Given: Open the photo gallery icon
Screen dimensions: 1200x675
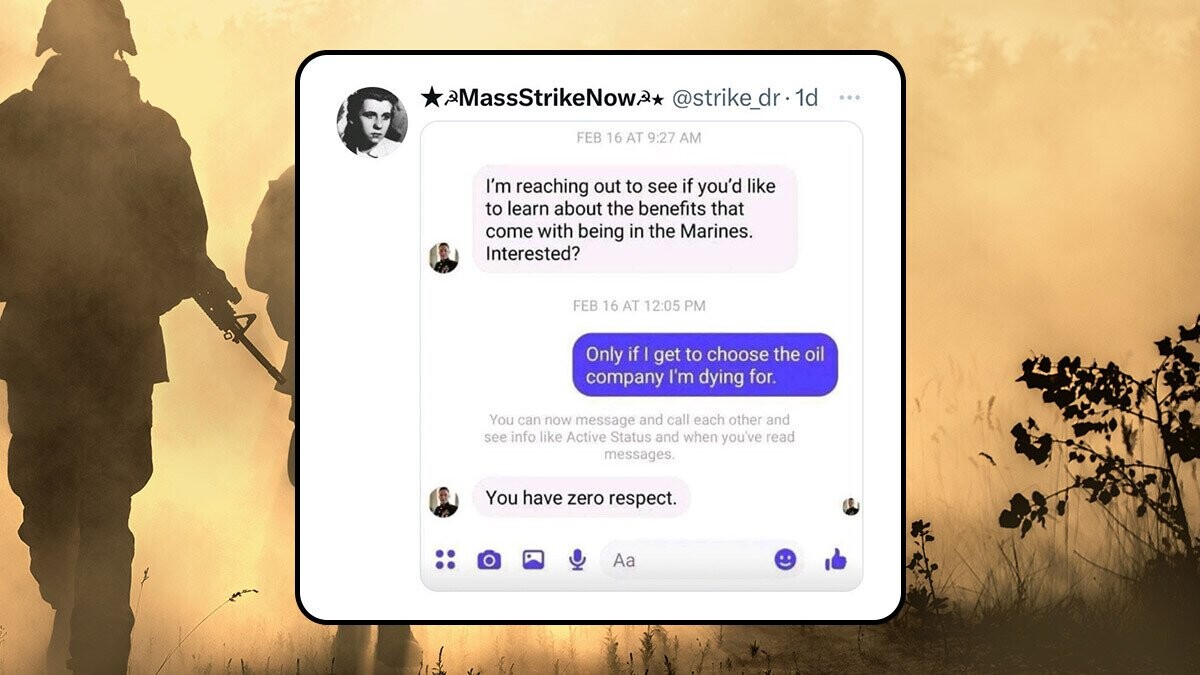Looking at the screenshot, I should tap(533, 560).
